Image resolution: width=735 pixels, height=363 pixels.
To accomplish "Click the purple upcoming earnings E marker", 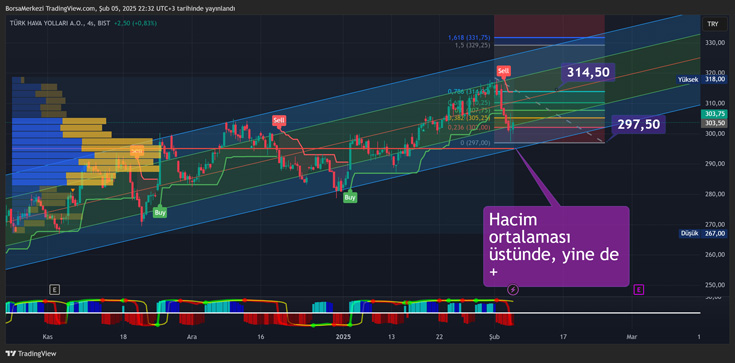I will (638, 289).
